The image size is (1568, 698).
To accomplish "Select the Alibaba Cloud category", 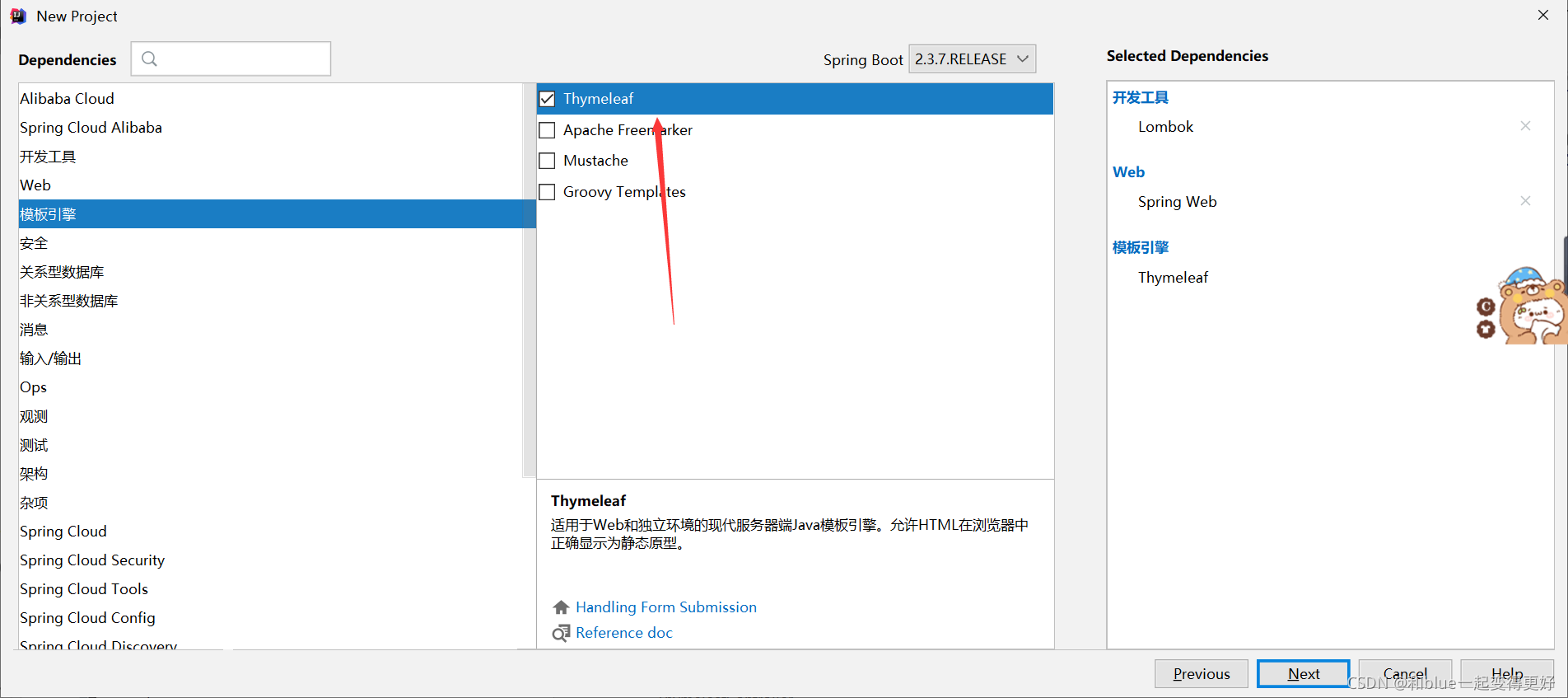I will (x=271, y=98).
